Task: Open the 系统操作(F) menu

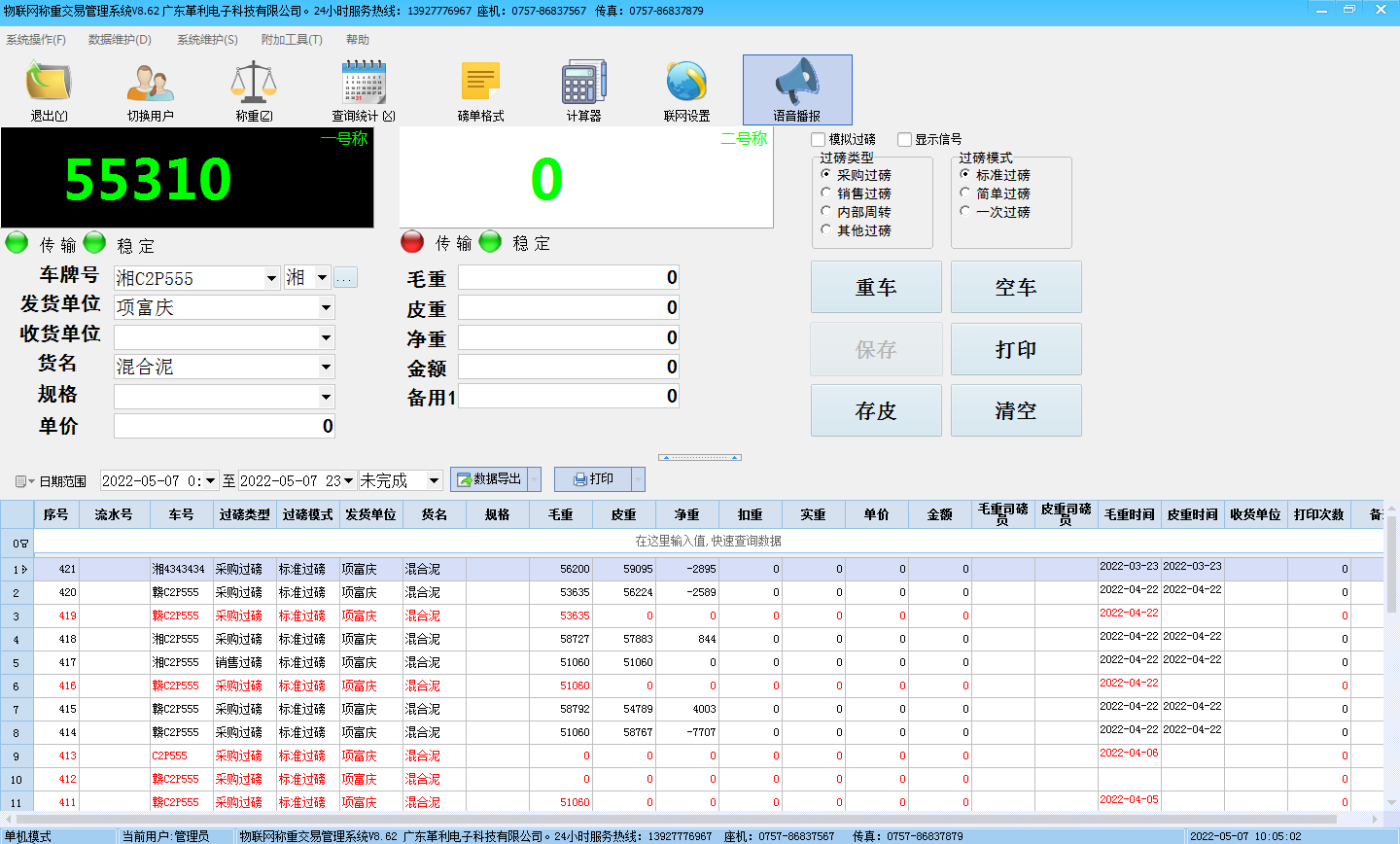Action: point(36,40)
